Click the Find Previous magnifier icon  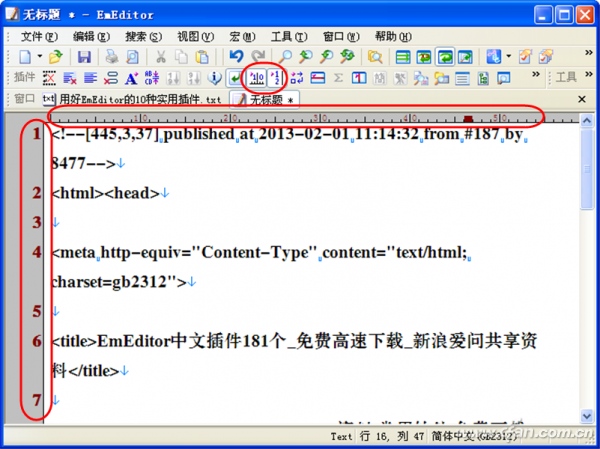pyautogui.click(x=326, y=57)
